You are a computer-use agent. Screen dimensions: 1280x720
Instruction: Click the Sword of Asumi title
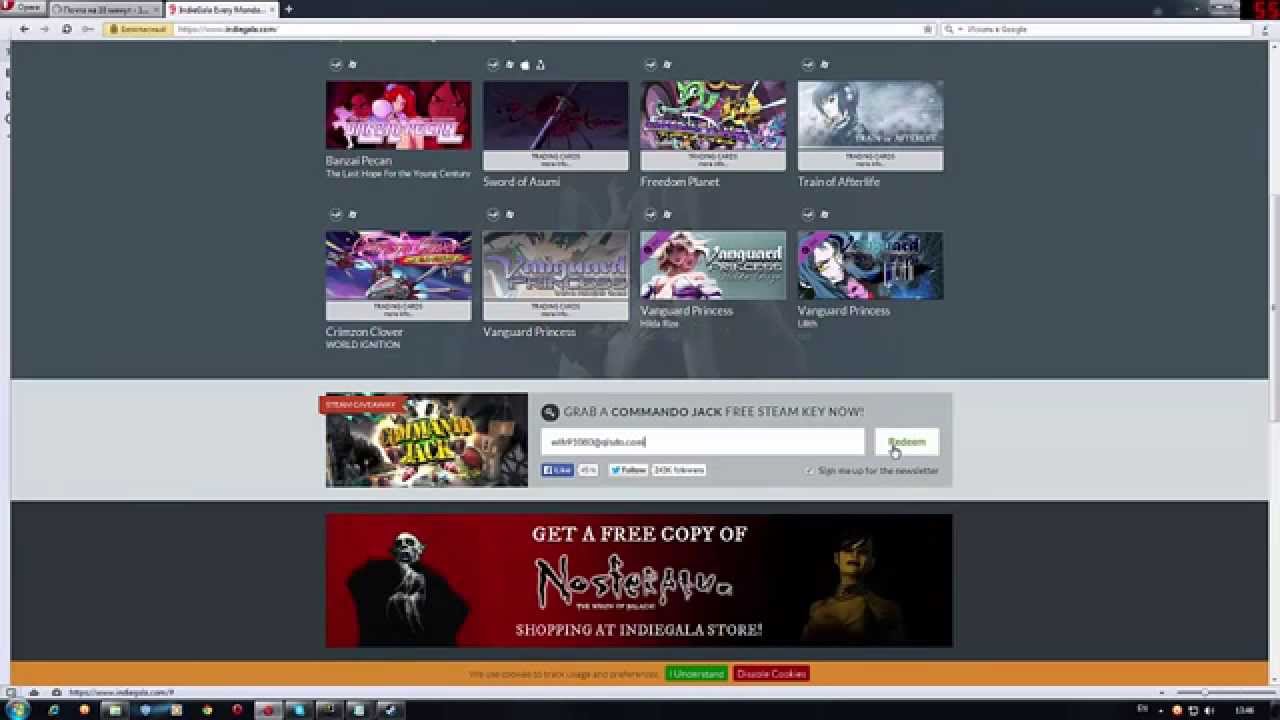click(x=521, y=182)
